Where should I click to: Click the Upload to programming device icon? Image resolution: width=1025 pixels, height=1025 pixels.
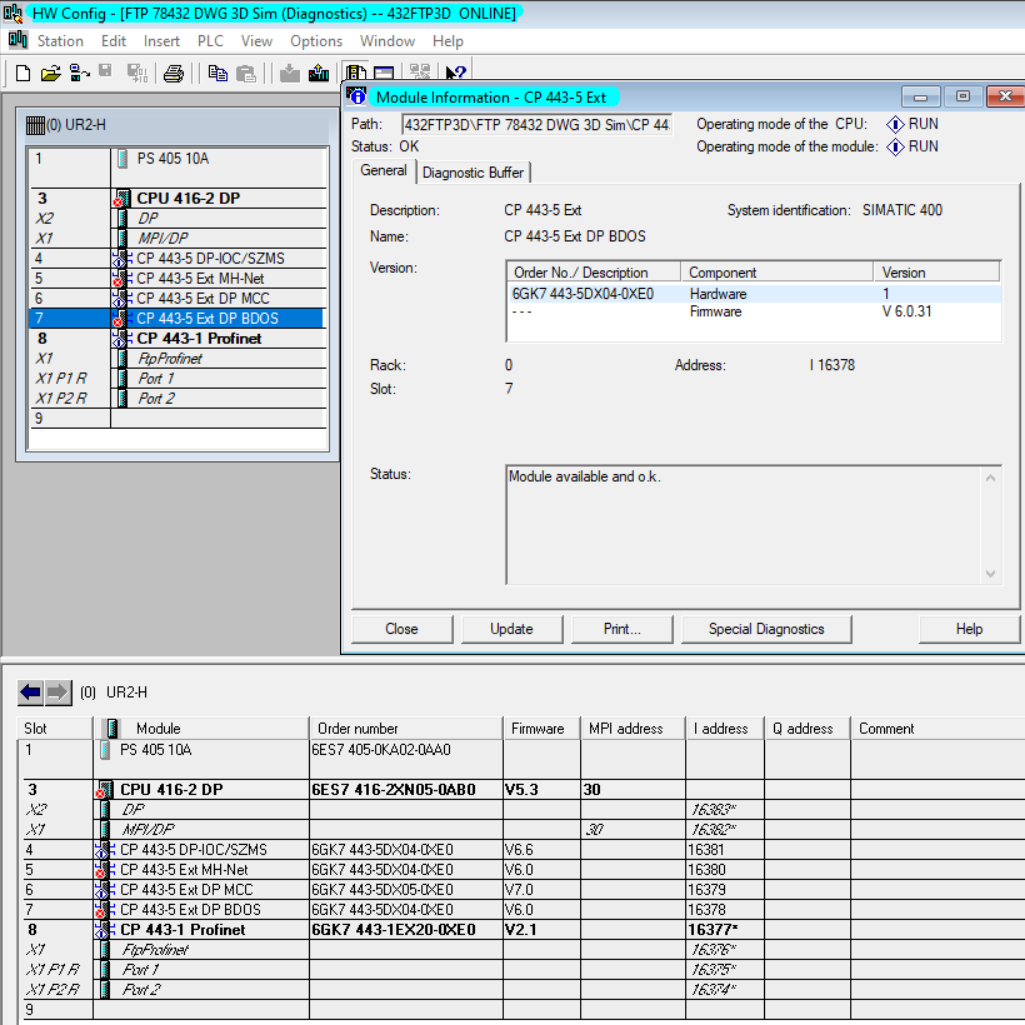pos(319,73)
